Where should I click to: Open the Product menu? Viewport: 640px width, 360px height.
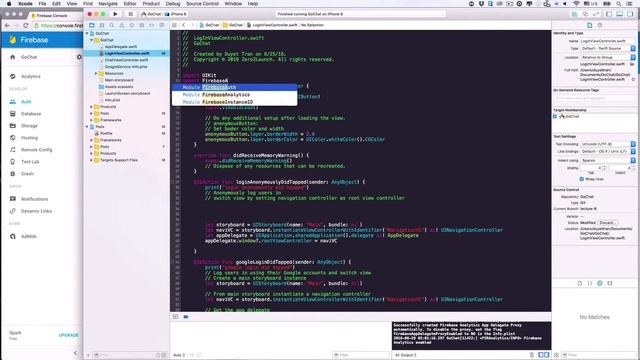(151, 4)
